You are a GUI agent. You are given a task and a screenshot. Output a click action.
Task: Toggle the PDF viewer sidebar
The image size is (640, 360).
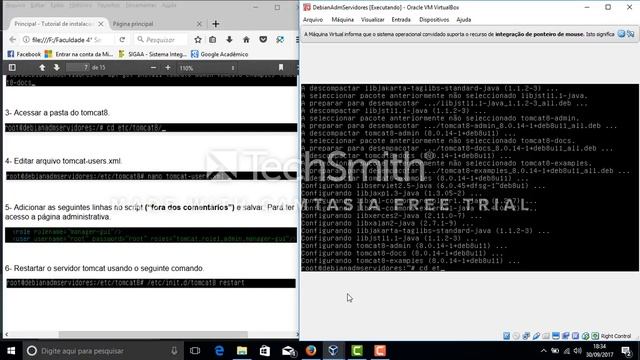pyautogui.click(x=12, y=67)
